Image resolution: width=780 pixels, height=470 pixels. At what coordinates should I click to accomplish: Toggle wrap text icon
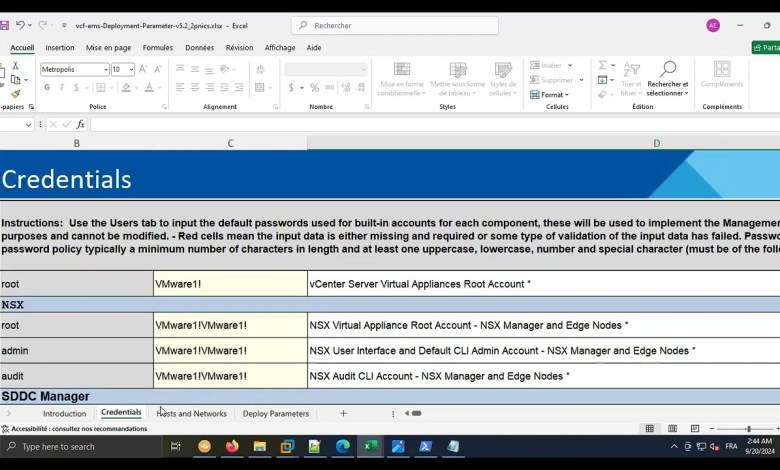[x=260, y=69]
